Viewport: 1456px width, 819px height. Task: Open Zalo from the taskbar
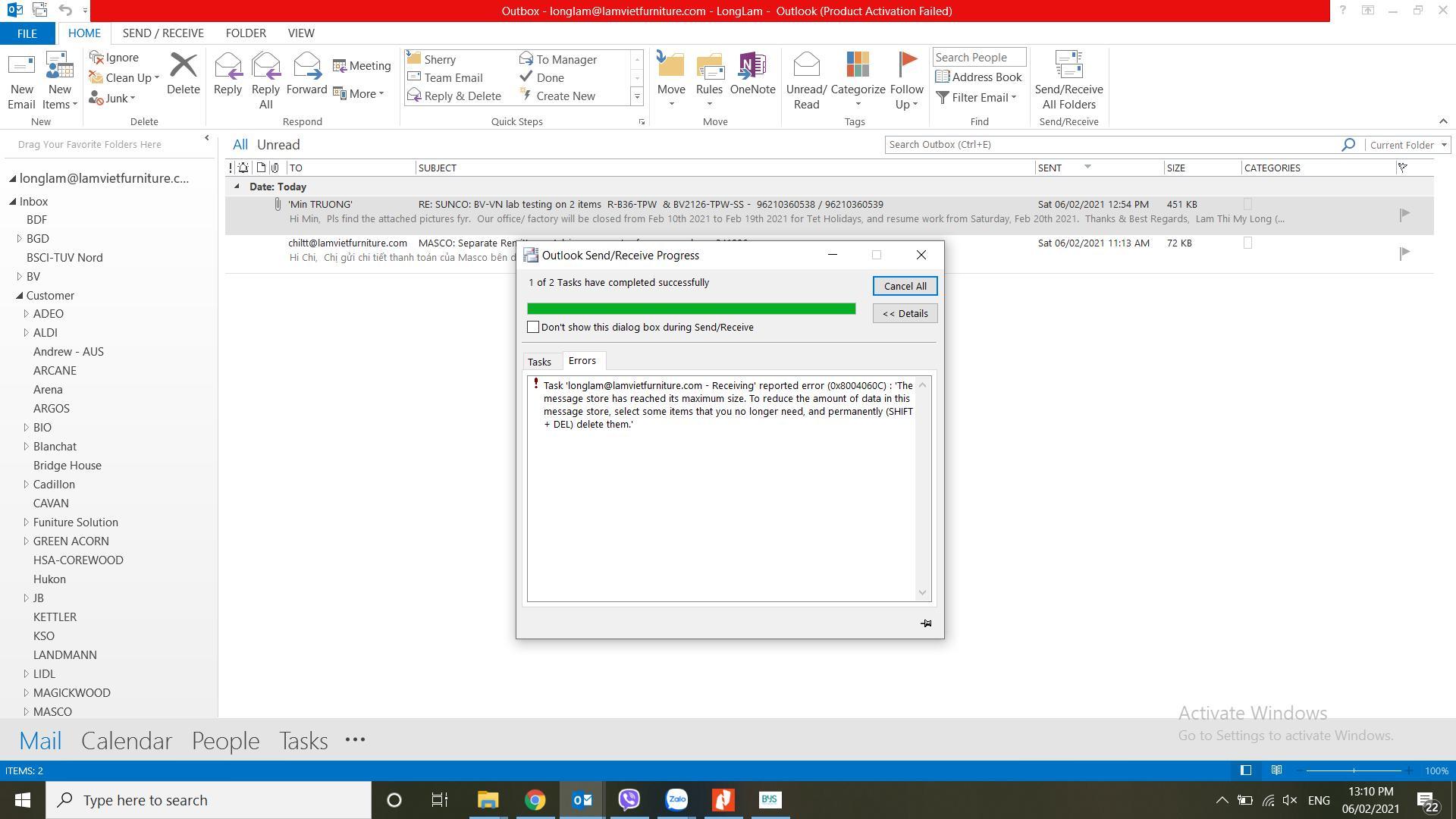click(x=676, y=800)
